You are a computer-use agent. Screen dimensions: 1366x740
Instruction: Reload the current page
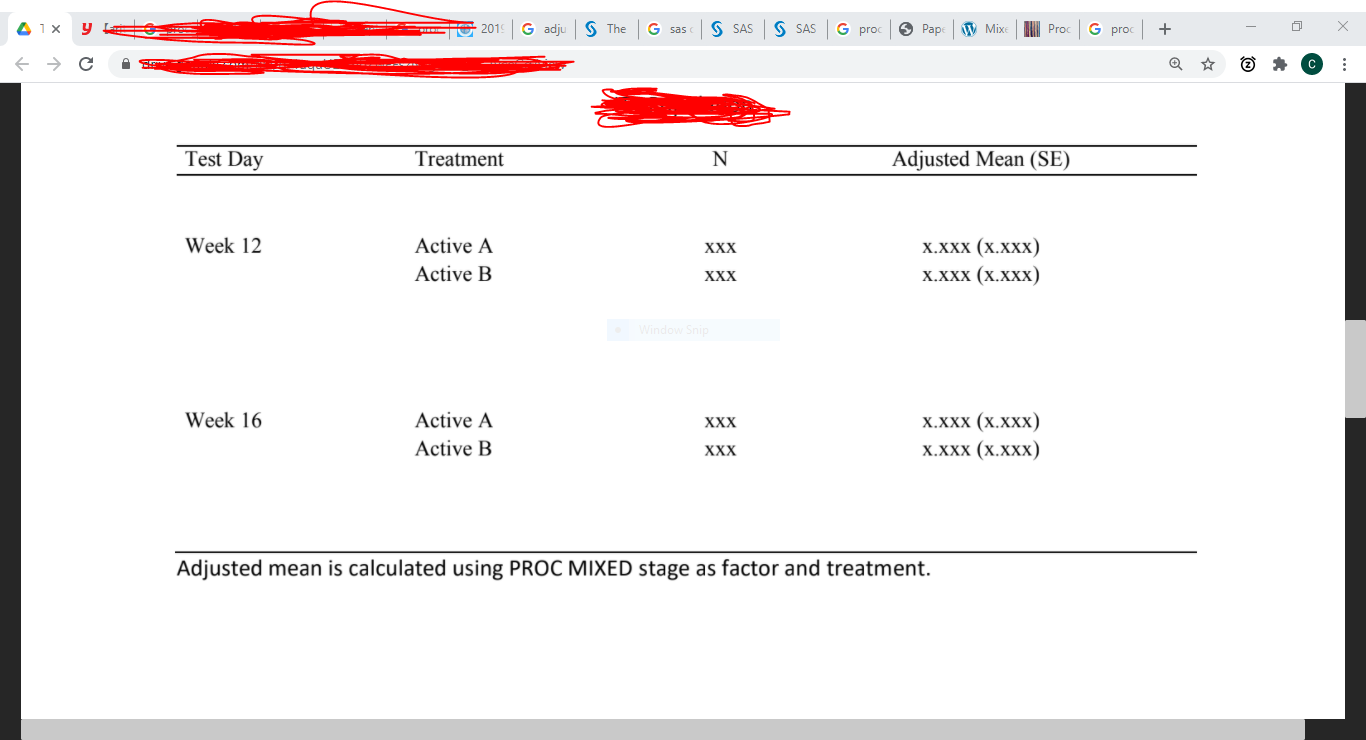(x=86, y=63)
